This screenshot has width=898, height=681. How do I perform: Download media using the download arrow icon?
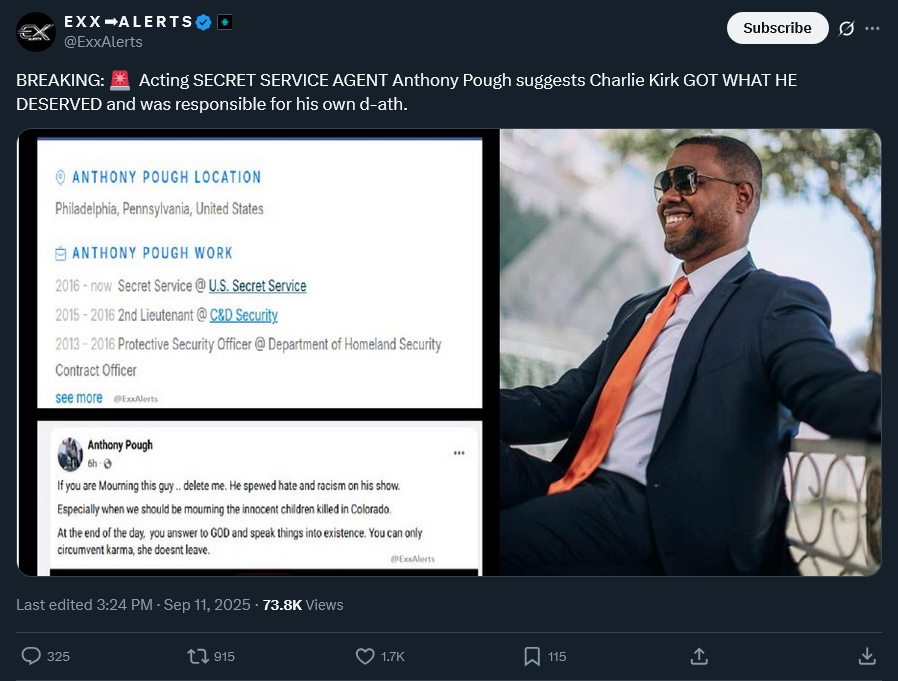tap(867, 656)
